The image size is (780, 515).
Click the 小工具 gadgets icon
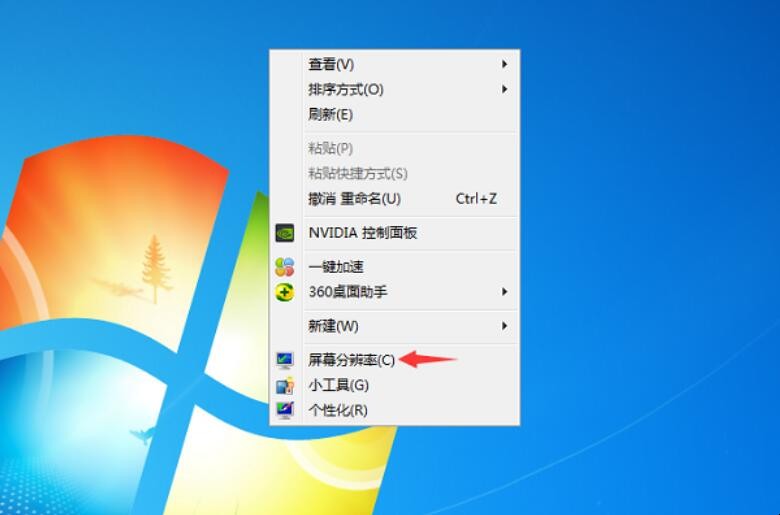tap(285, 386)
